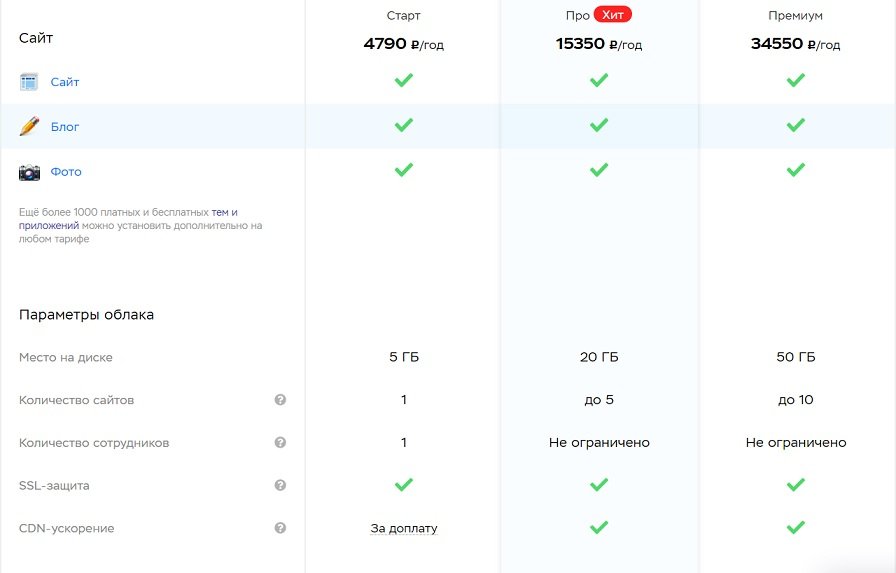The width and height of the screenshot is (896, 573).
Task: Open the Сайт link
Action: (65, 82)
